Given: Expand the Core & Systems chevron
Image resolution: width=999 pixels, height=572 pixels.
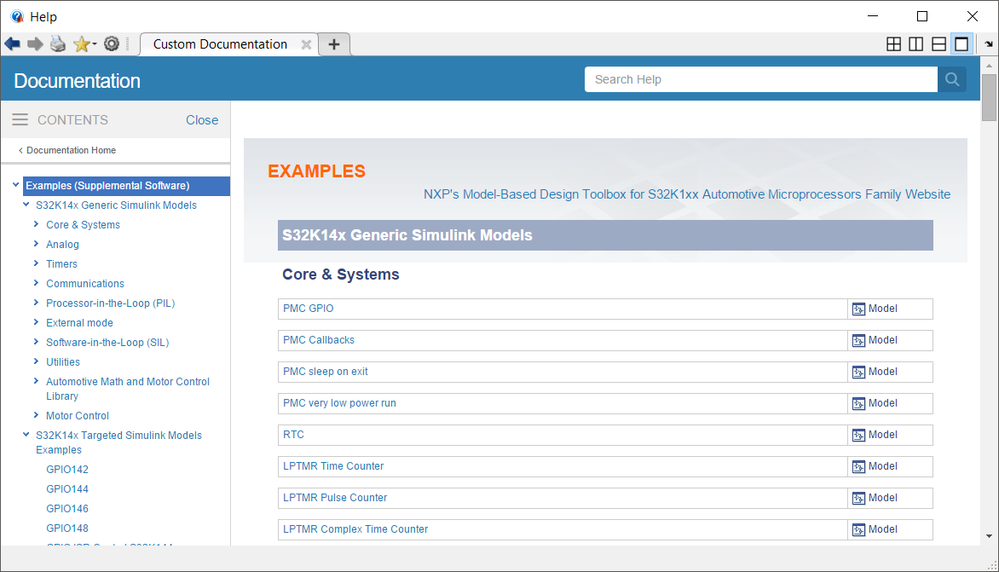Looking at the screenshot, I should [36, 224].
